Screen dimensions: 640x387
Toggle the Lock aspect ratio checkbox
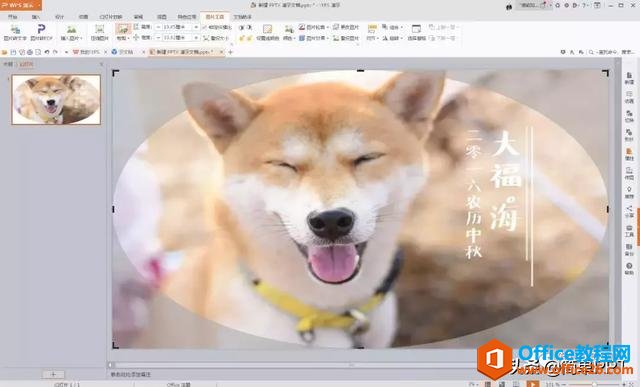pos(205,27)
